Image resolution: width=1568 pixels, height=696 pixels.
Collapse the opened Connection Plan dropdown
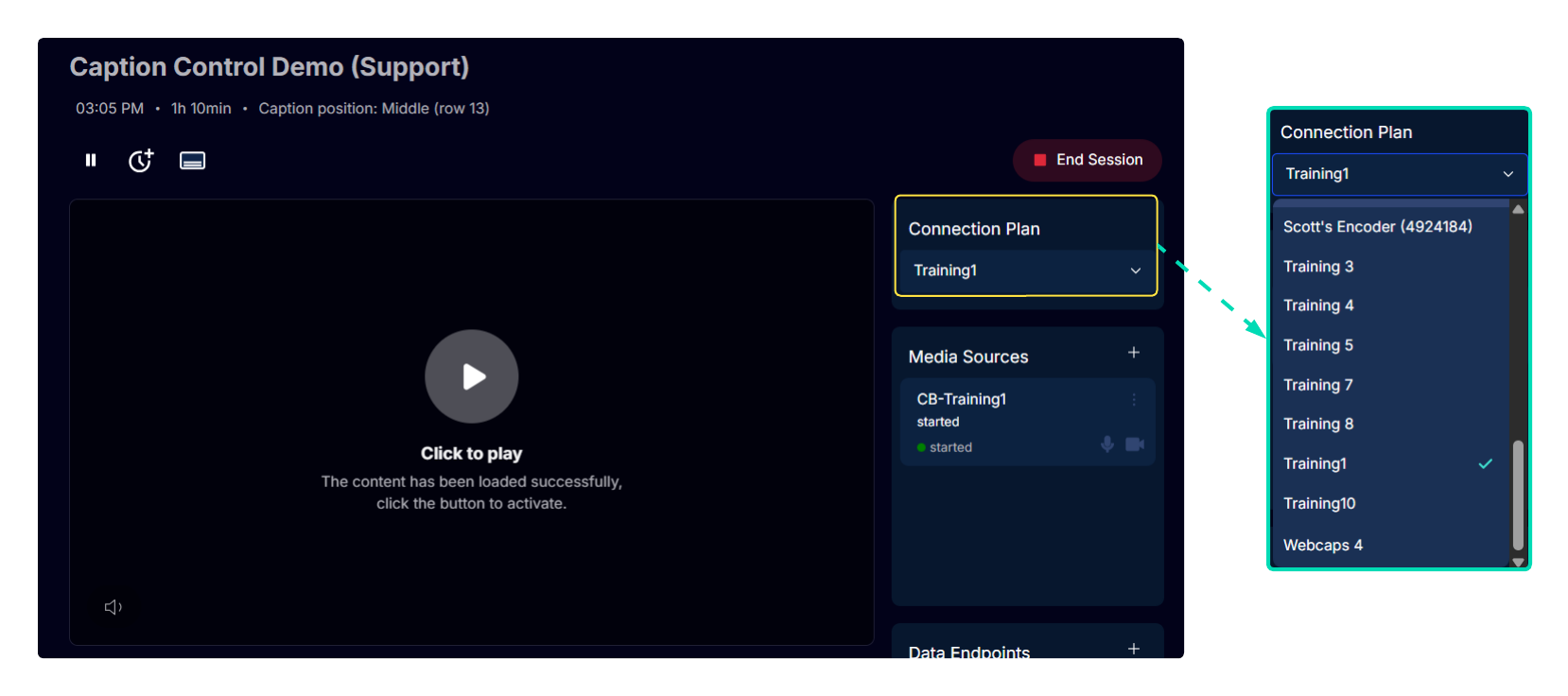[x=1399, y=174]
